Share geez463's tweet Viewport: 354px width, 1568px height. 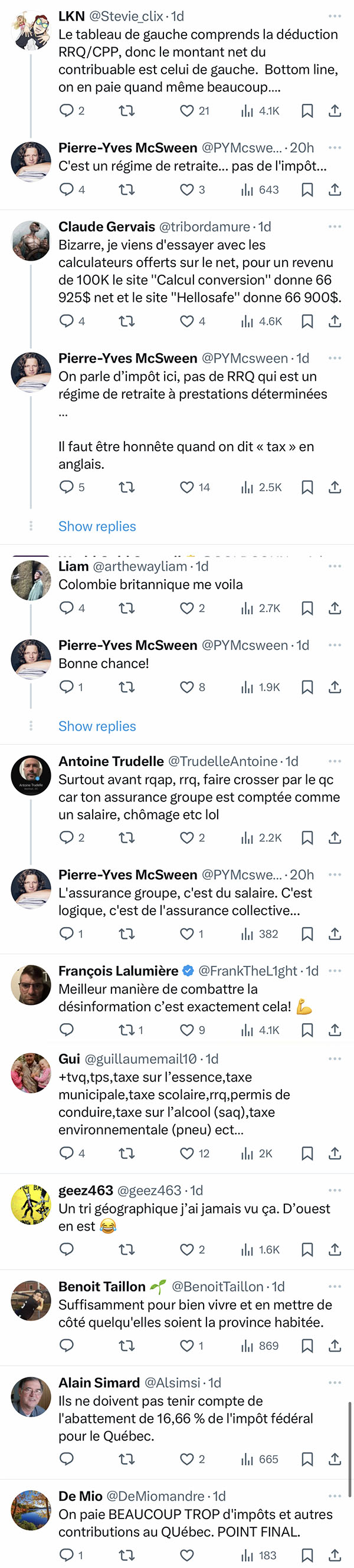click(x=335, y=1250)
